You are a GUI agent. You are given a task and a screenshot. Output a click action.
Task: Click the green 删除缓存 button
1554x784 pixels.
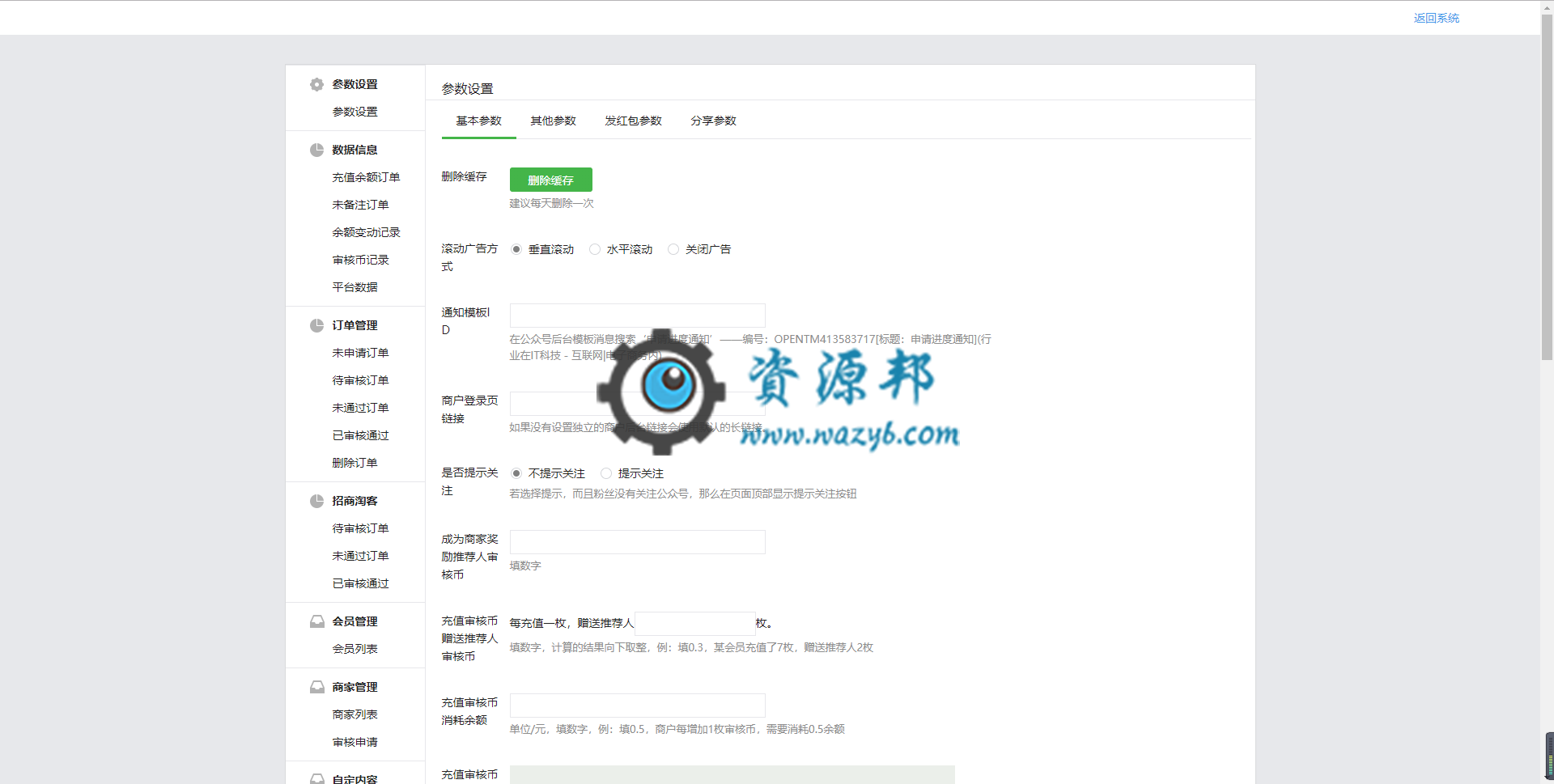click(550, 180)
